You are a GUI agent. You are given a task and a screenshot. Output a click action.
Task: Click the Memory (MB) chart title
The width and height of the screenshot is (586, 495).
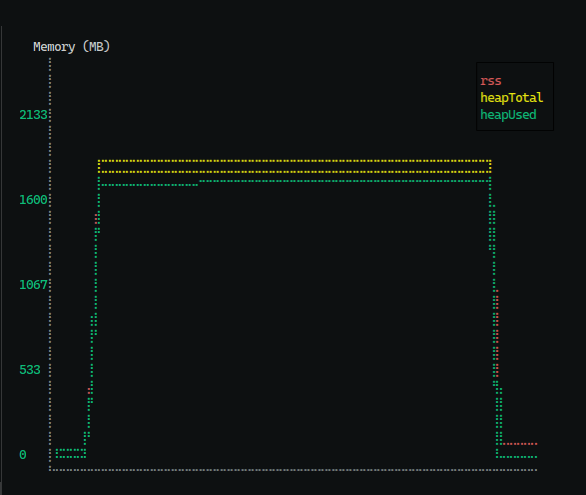71,47
